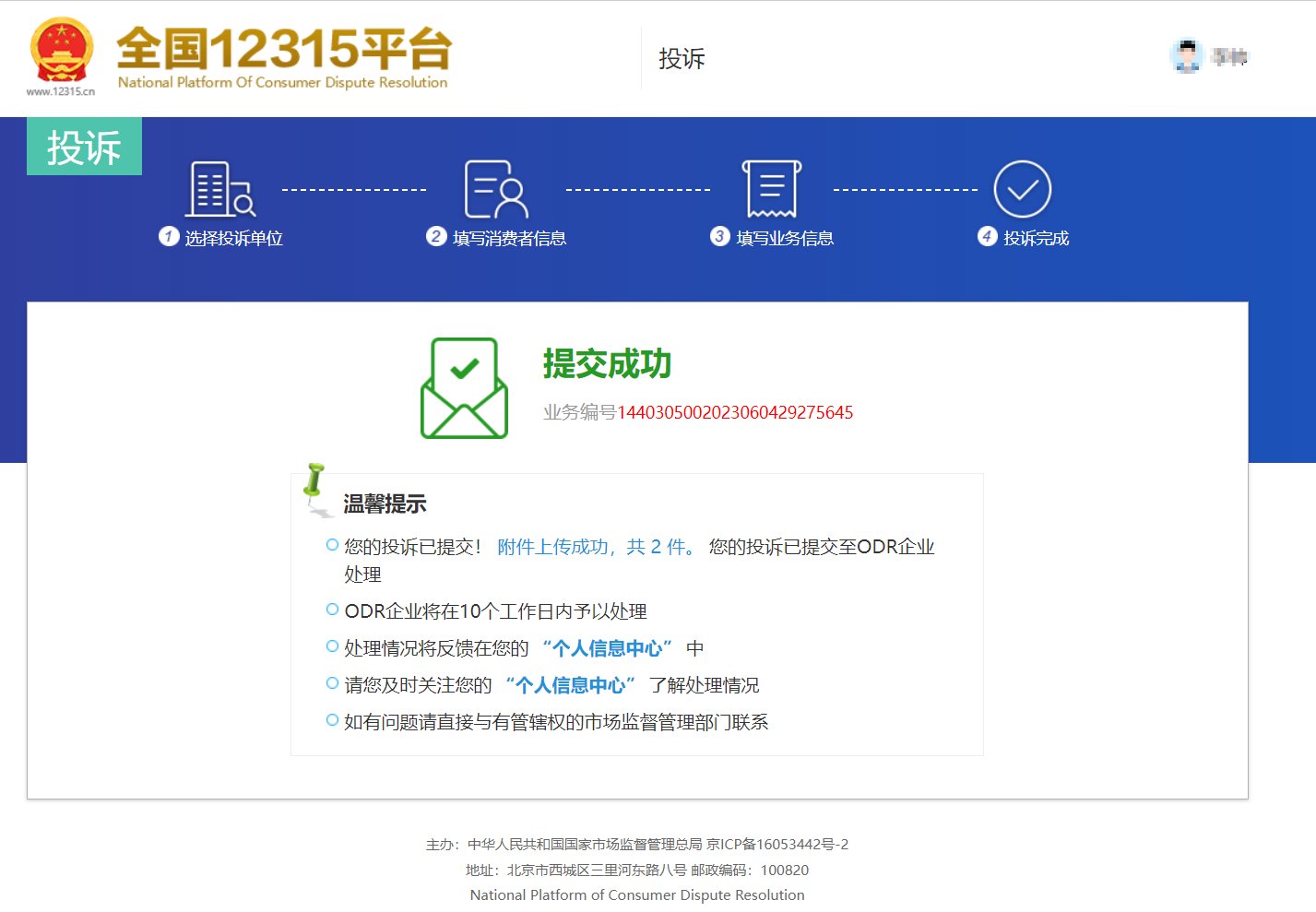
Task: Select step label 投诉完成
Action: [x=1036, y=238]
